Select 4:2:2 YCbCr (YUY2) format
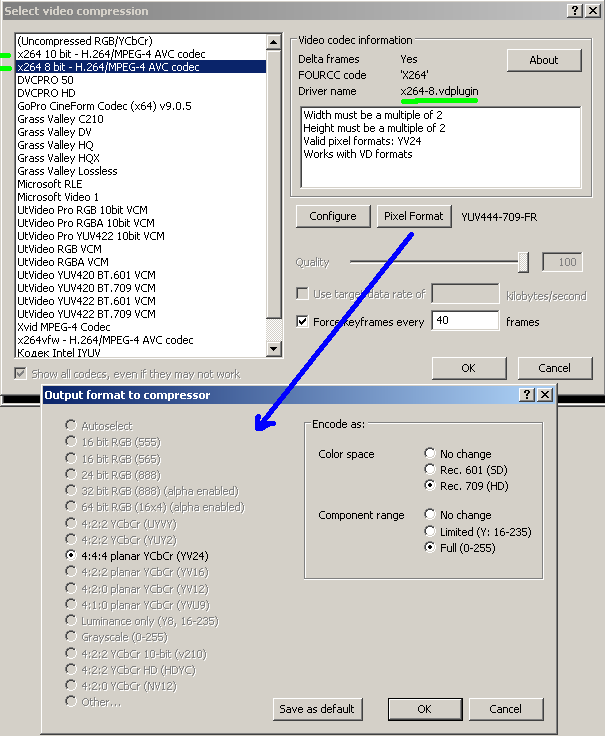 coord(71,539)
